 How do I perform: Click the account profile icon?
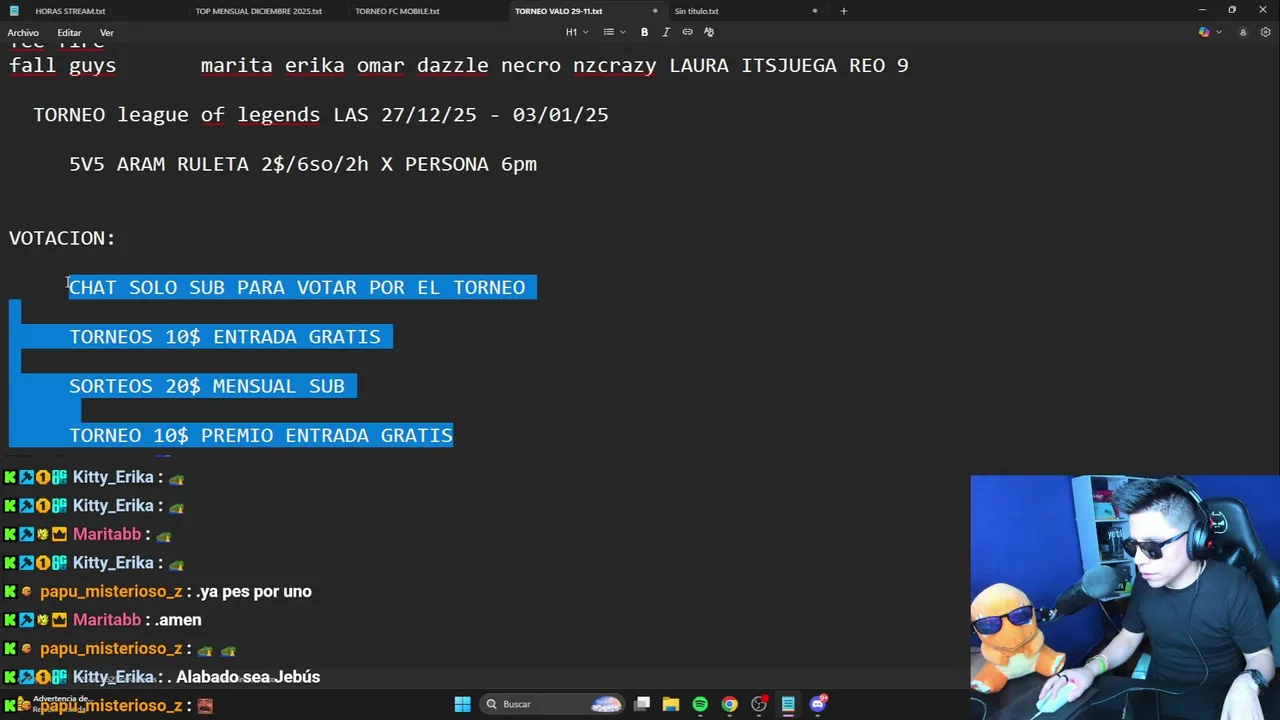[x=1243, y=32]
